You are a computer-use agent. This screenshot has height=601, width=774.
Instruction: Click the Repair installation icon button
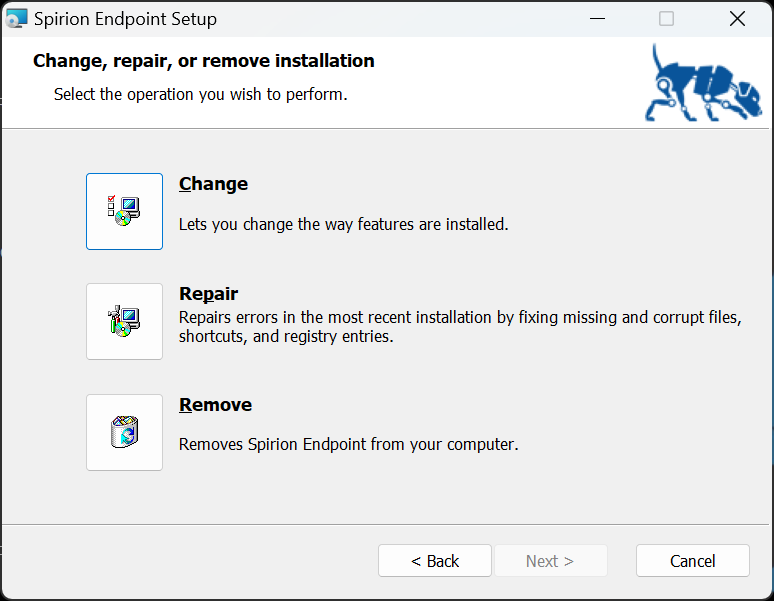(124, 321)
